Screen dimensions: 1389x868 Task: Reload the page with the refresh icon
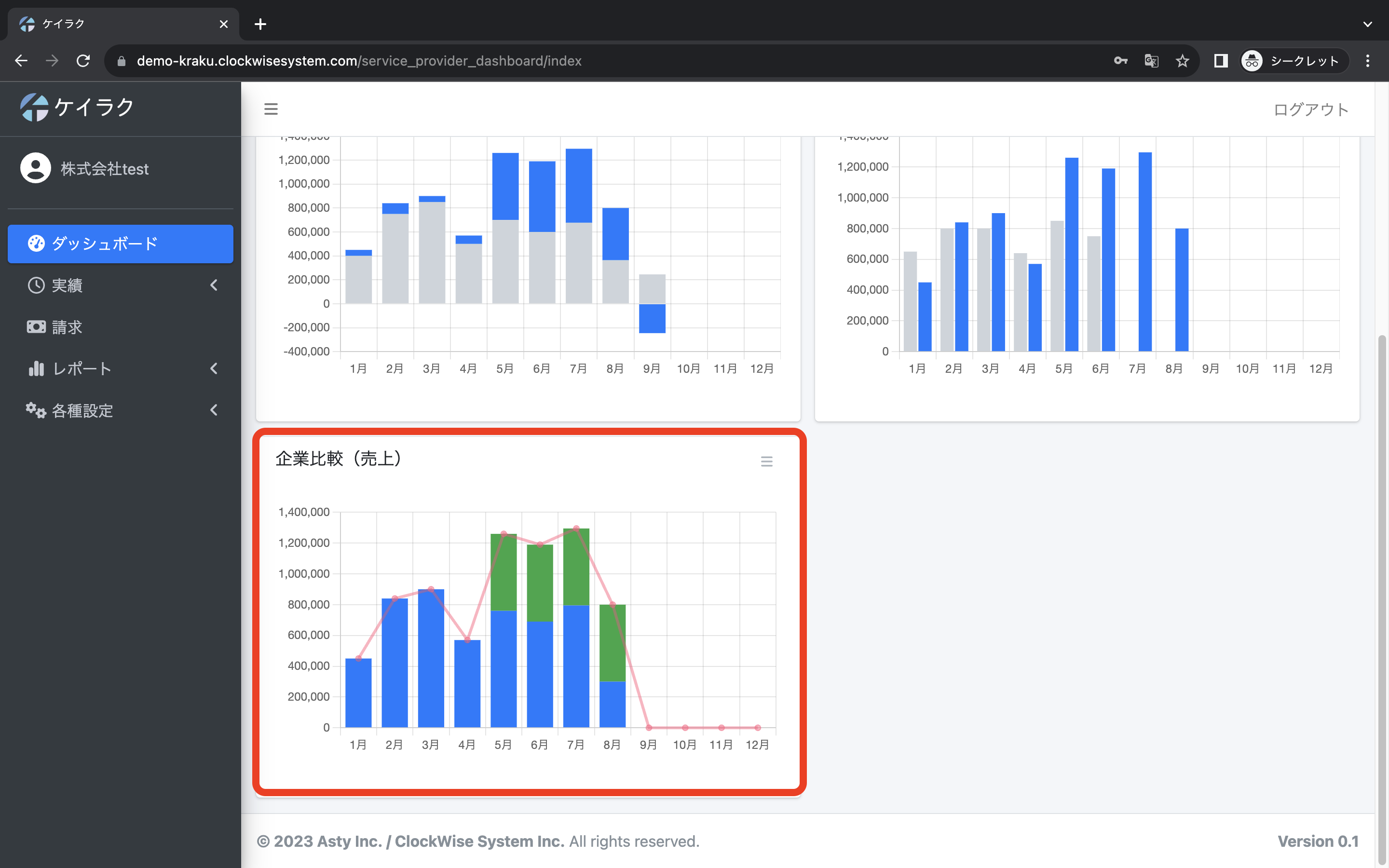(x=83, y=61)
